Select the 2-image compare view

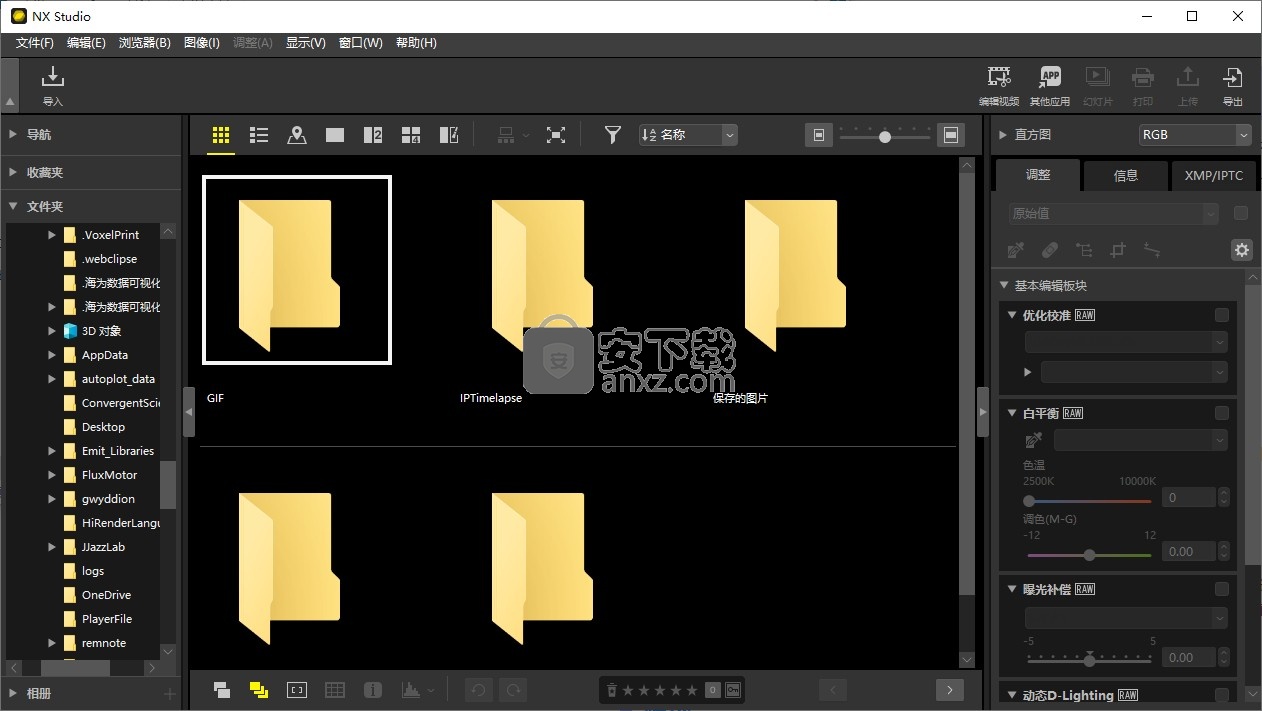(373, 135)
